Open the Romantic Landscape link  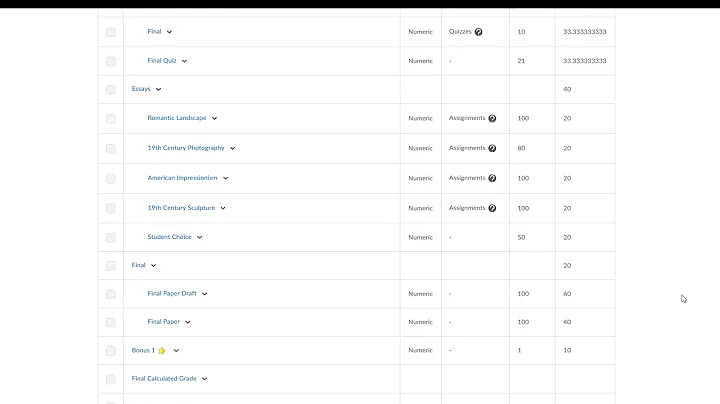tap(177, 118)
